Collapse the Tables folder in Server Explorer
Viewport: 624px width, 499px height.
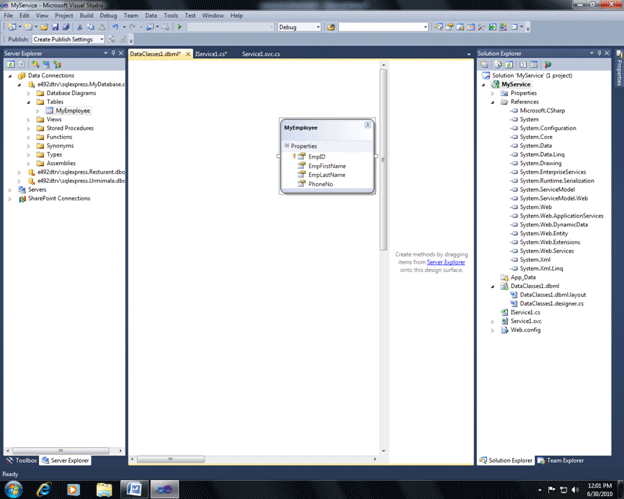(x=28, y=102)
